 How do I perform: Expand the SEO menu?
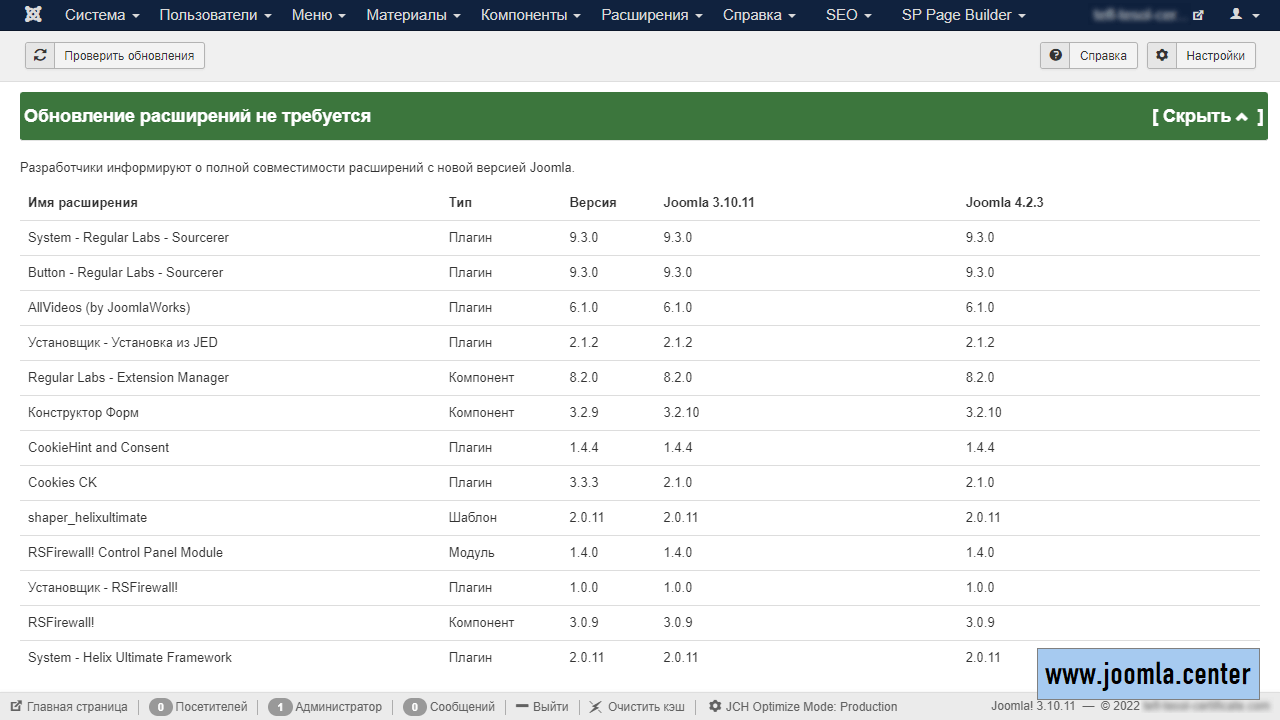pyautogui.click(x=849, y=15)
